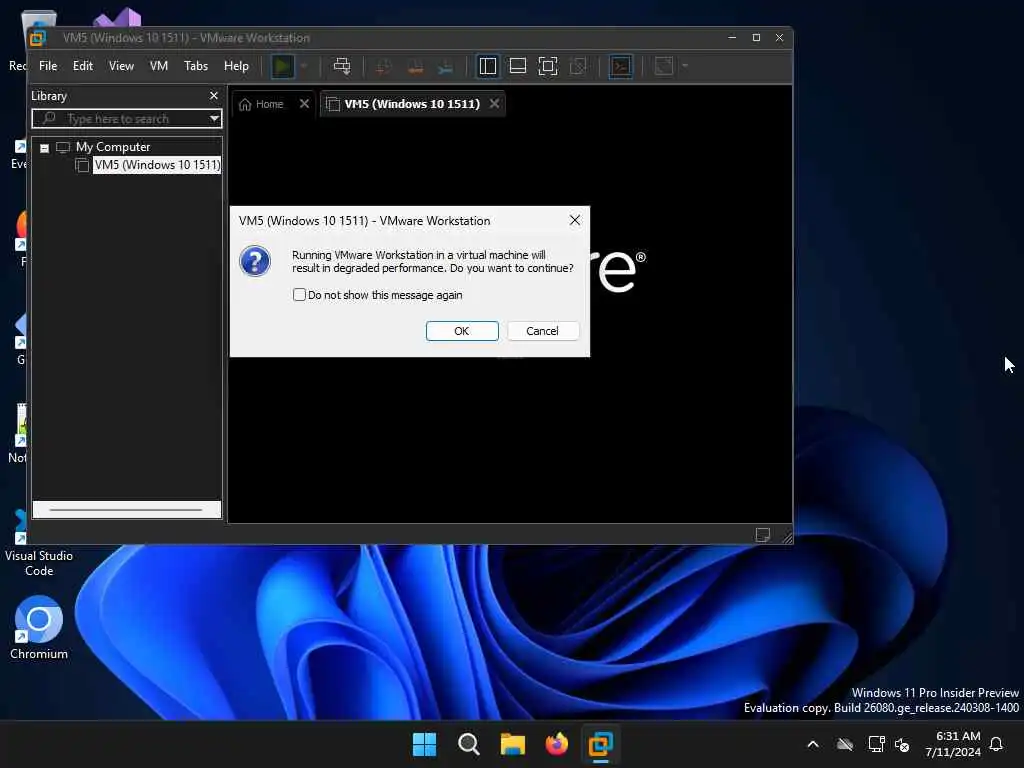The width and height of the screenshot is (1024, 768).
Task: Click the question mark dialog icon
Action: click(x=255, y=261)
